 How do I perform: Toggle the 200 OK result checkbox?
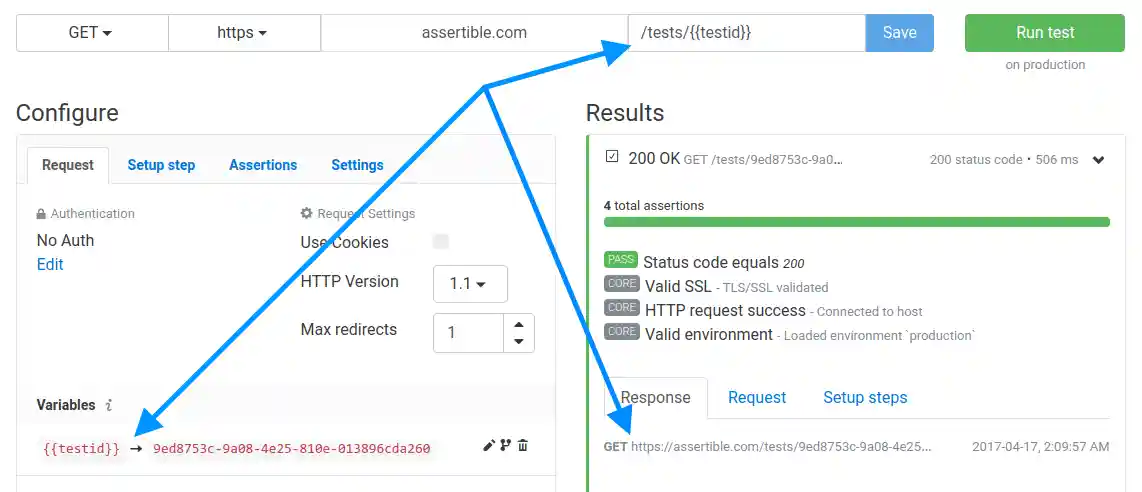[x=612, y=157]
